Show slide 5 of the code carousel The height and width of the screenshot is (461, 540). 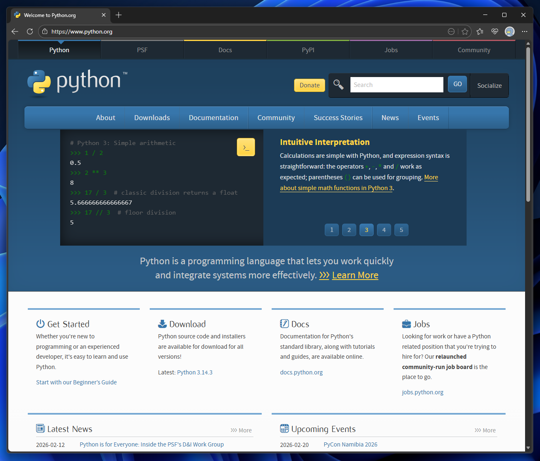tap(401, 230)
